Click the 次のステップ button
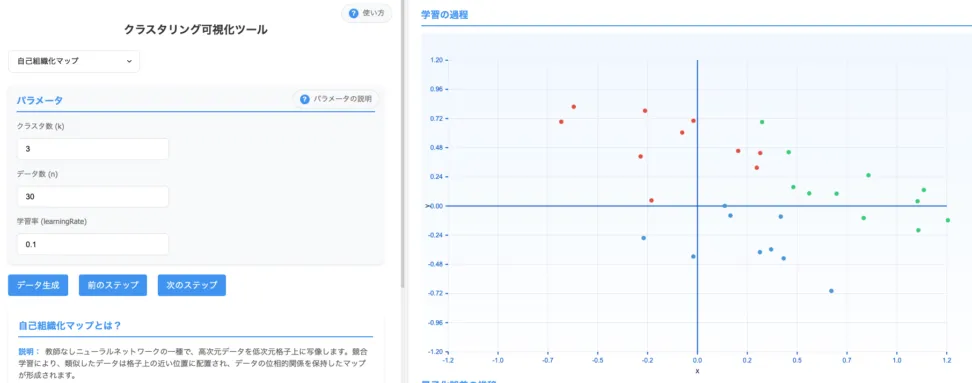This screenshot has height=383, width=972. click(x=192, y=285)
